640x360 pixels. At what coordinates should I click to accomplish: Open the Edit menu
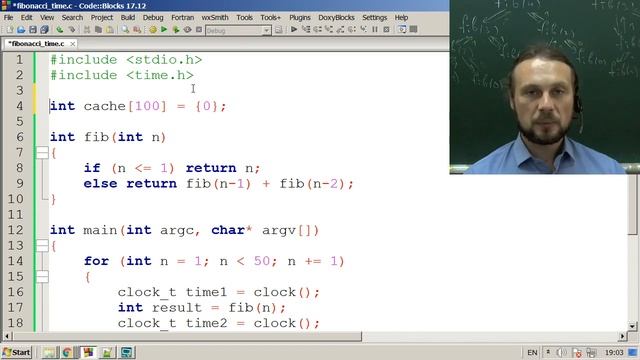coord(27,18)
